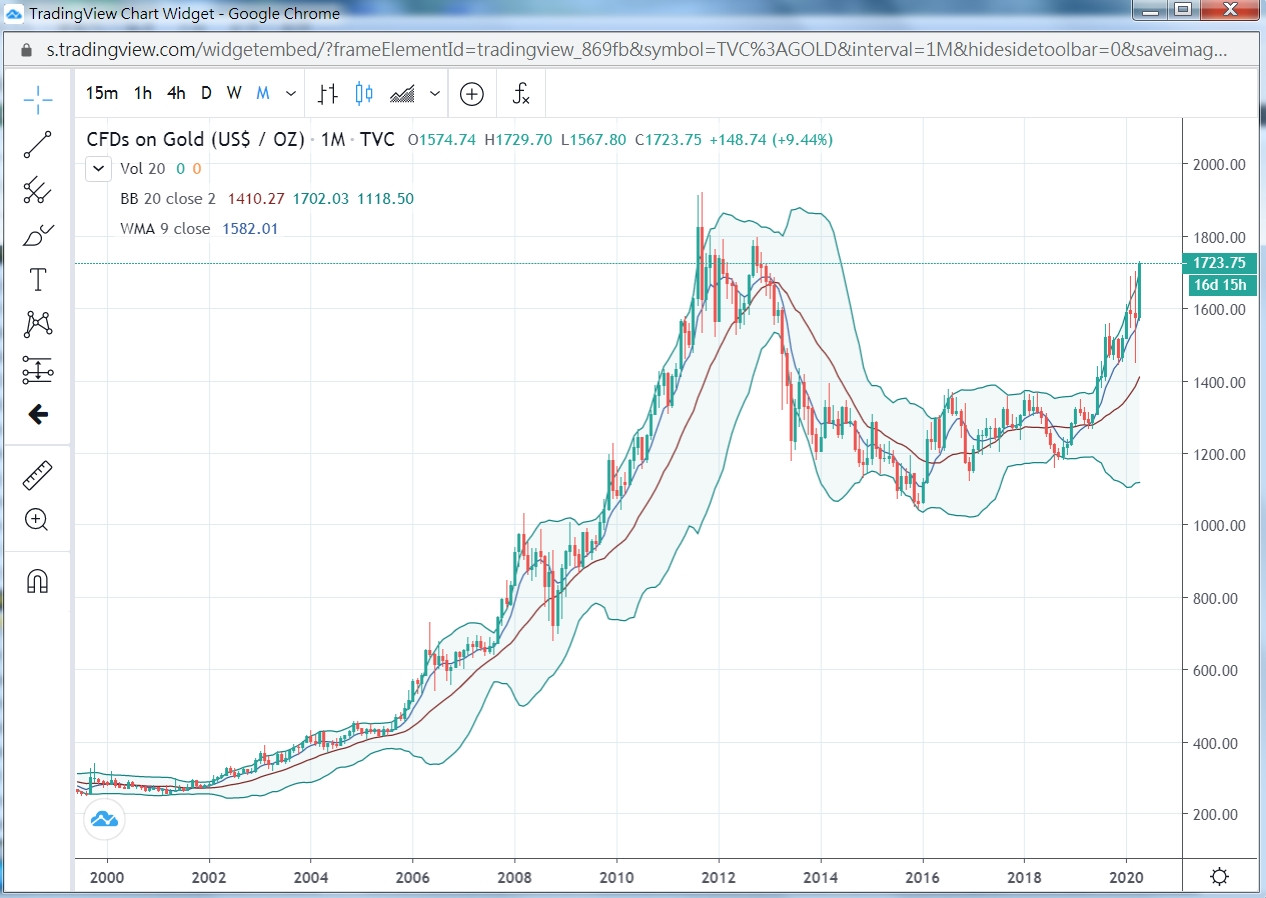Image resolution: width=1266 pixels, height=898 pixels.
Task: Open the pitchfork drawing tool
Action: click(38, 189)
